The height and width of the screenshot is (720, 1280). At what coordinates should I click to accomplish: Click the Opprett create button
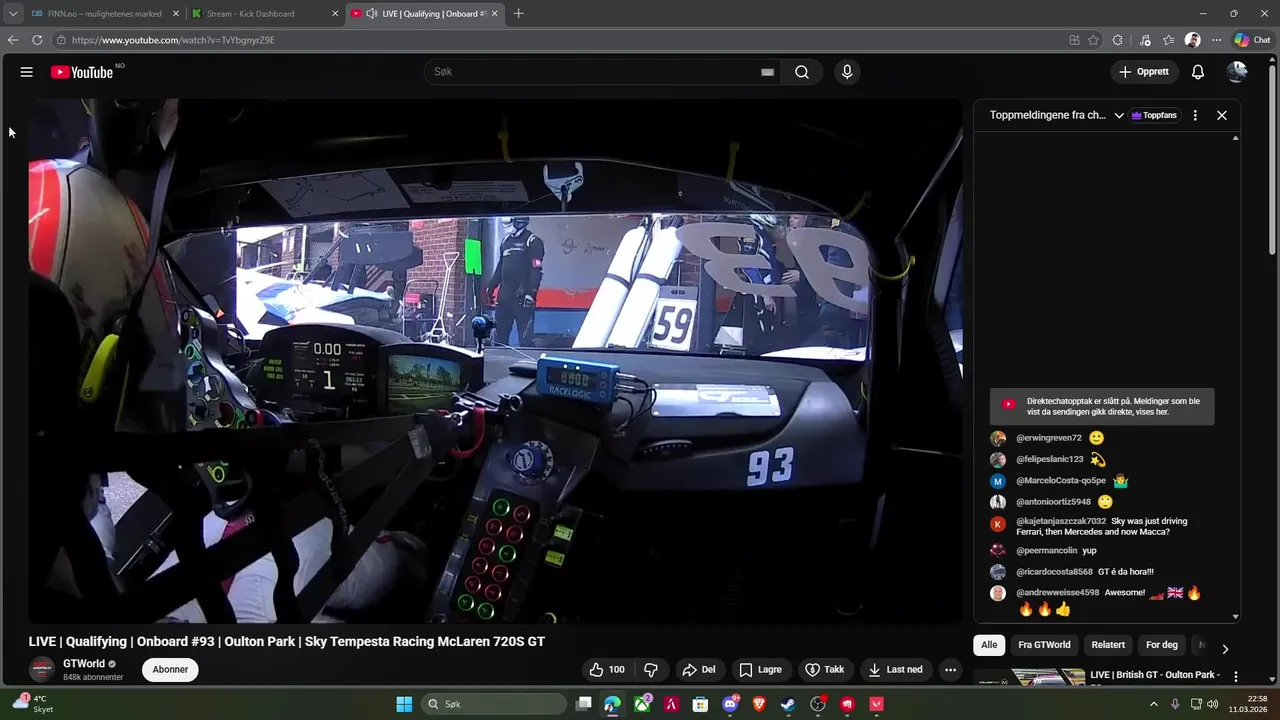[1144, 72]
